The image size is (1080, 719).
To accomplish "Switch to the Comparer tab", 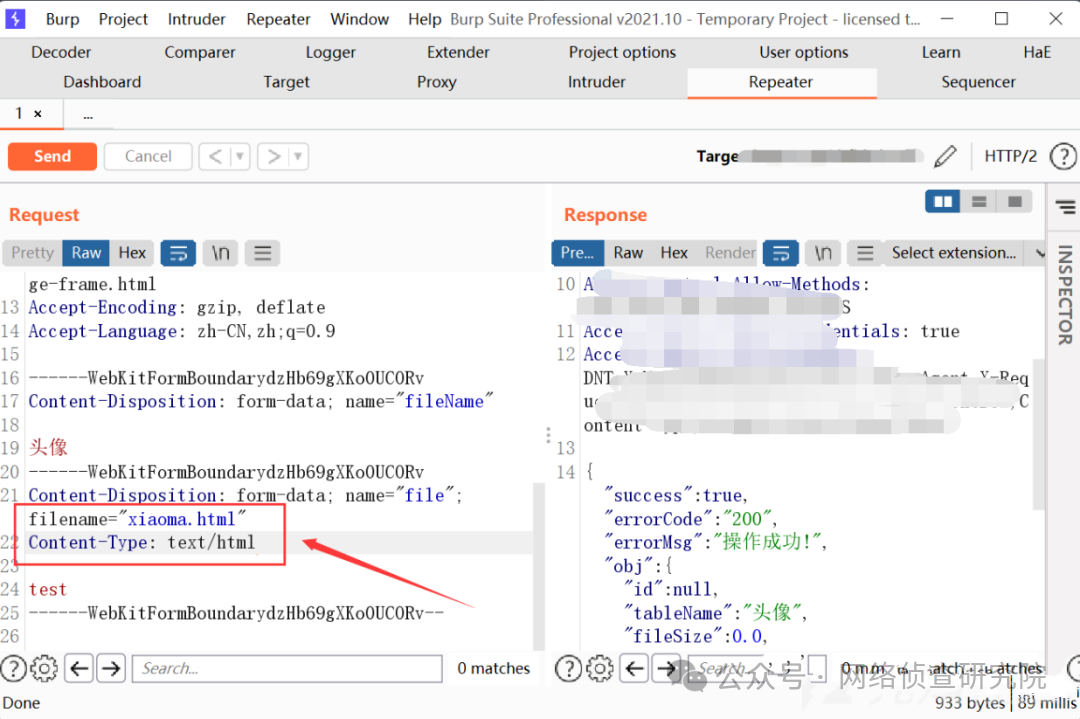I will 200,52.
